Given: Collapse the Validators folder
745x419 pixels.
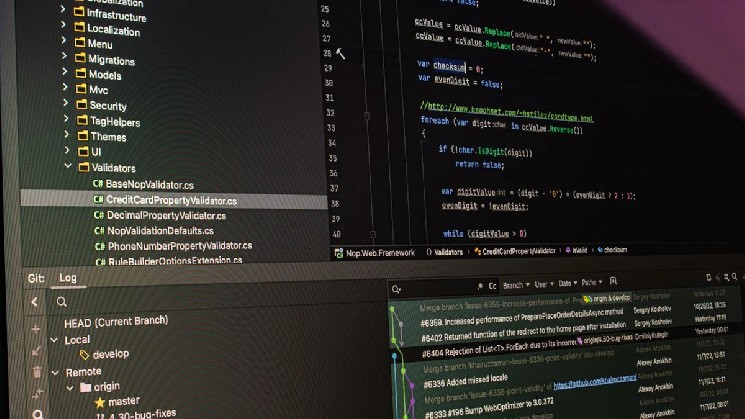Looking at the screenshot, I should point(68,166).
